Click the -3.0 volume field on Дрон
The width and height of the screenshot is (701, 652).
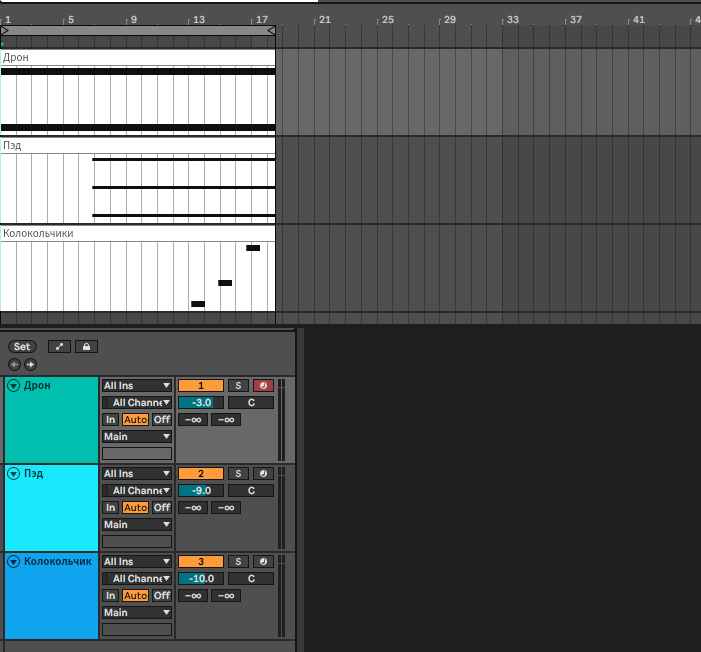(201, 402)
